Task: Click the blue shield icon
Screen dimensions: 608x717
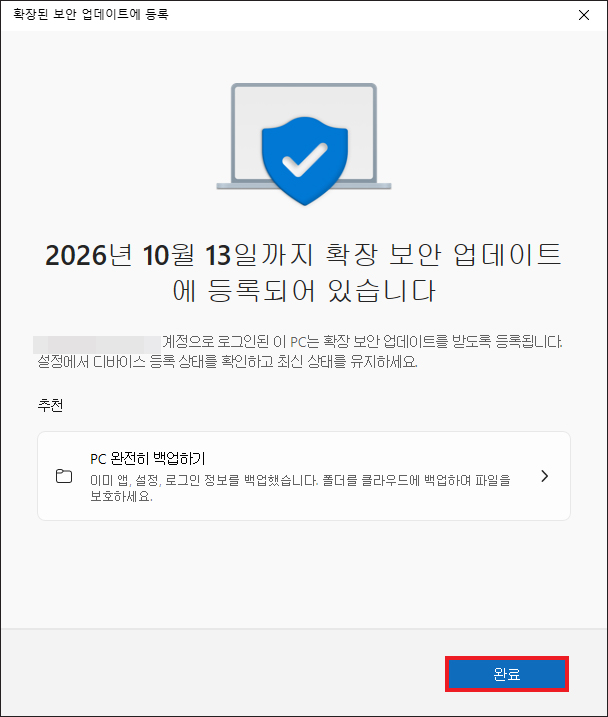Action: pos(304,161)
